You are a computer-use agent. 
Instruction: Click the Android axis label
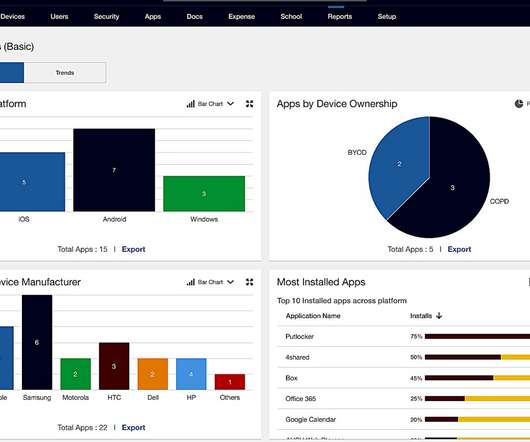[x=115, y=219]
